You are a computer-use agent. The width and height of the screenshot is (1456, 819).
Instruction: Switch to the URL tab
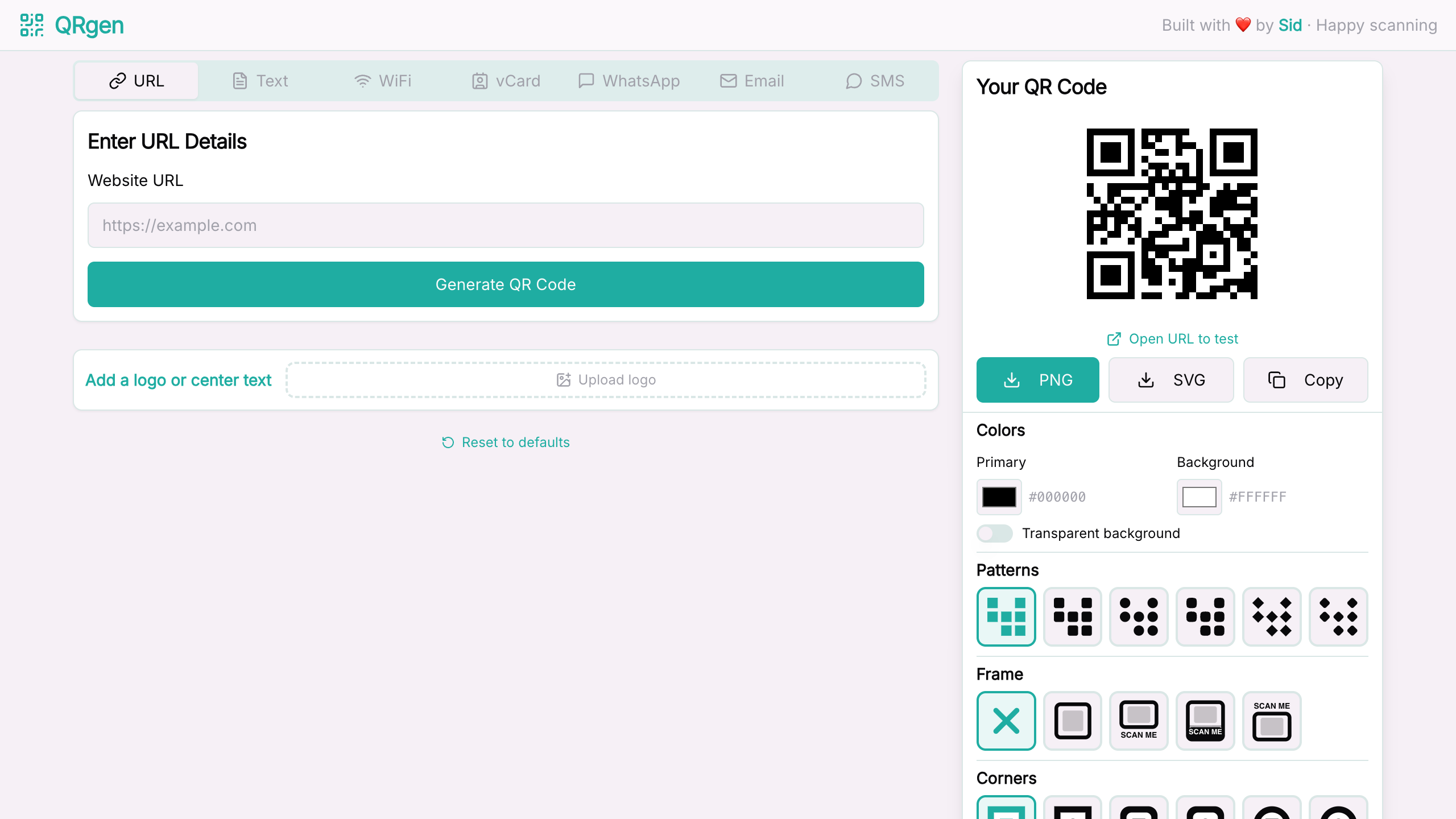(x=136, y=81)
